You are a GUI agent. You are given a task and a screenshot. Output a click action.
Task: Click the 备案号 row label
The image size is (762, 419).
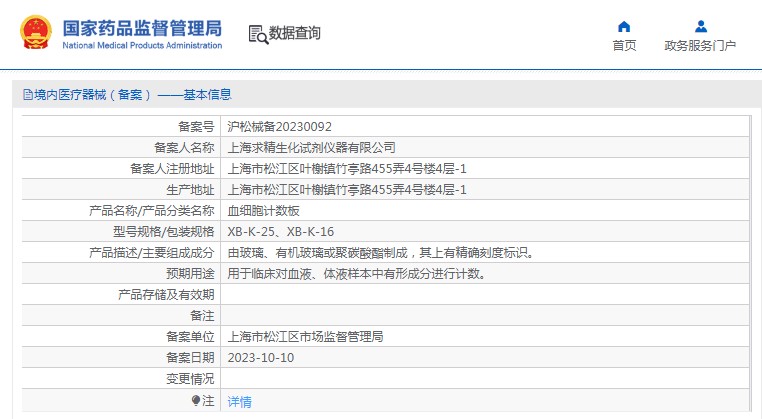[x=196, y=127]
